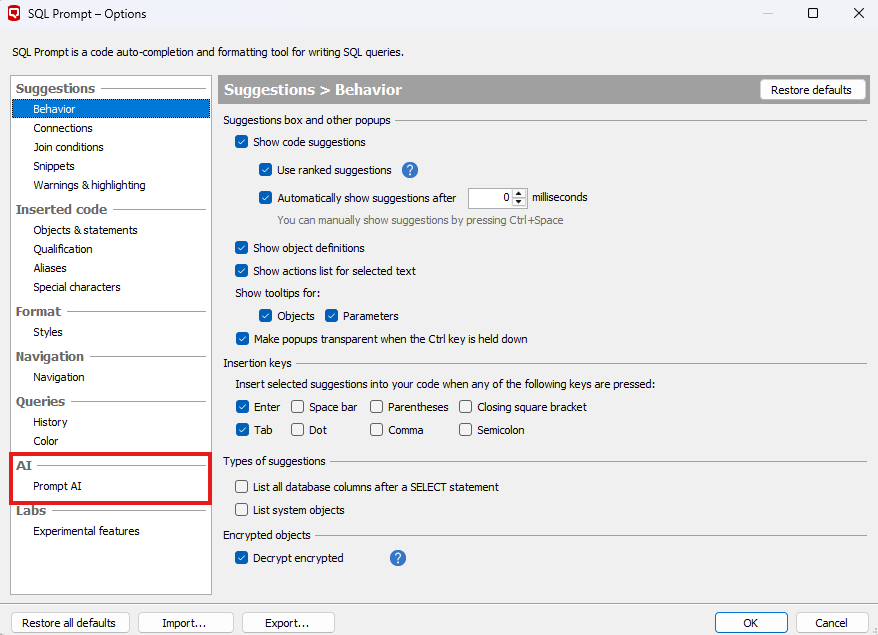Image resolution: width=878 pixels, height=635 pixels.
Task: Toggle Show actions list for selected text
Action: [x=241, y=270]
